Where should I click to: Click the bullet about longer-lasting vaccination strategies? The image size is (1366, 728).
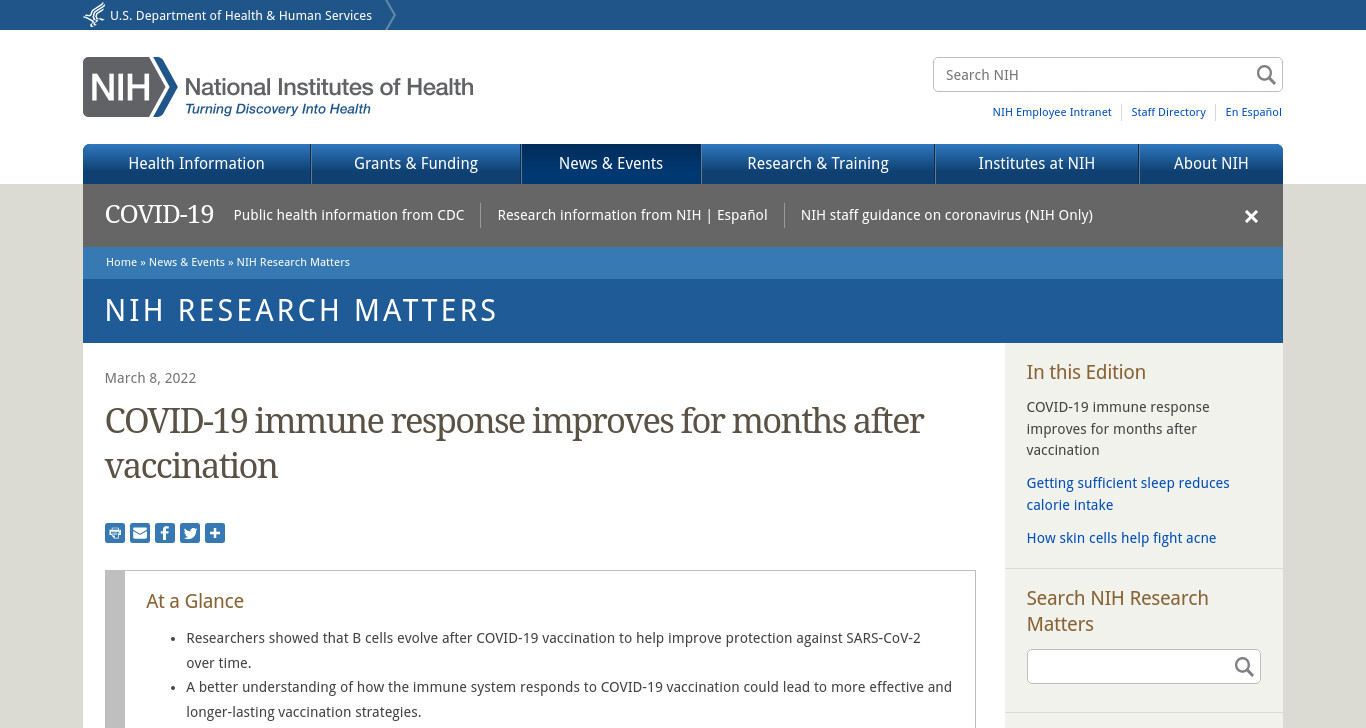[569, 700]
